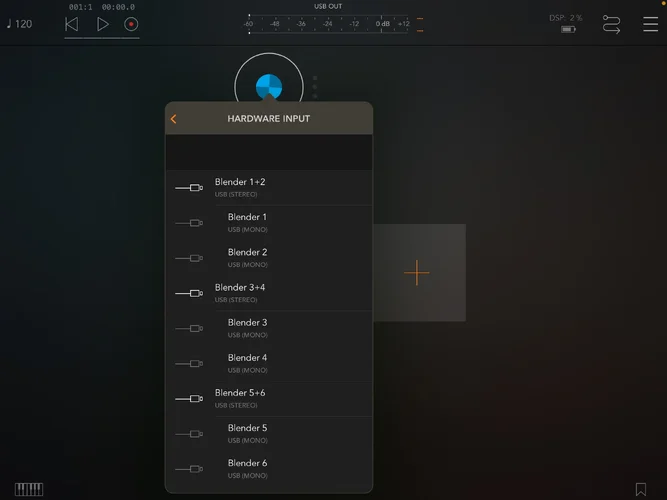Arm recording with the record button
Viewport: 667px width, 500px height.
click(131, 24)
